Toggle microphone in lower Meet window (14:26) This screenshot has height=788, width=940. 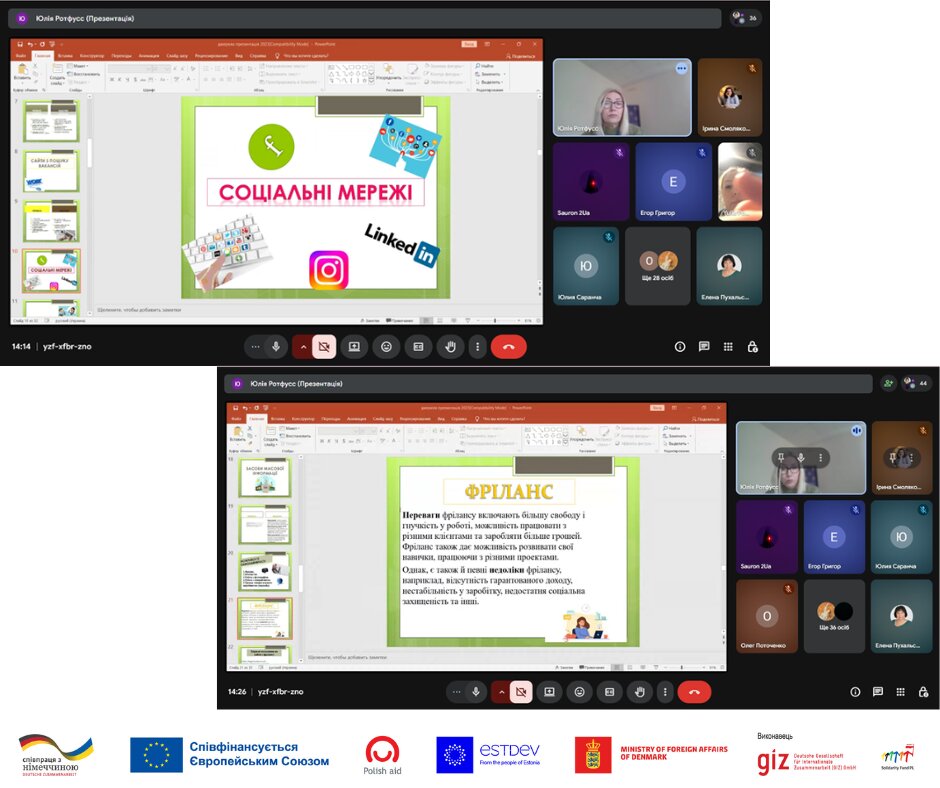click(476, 692)
